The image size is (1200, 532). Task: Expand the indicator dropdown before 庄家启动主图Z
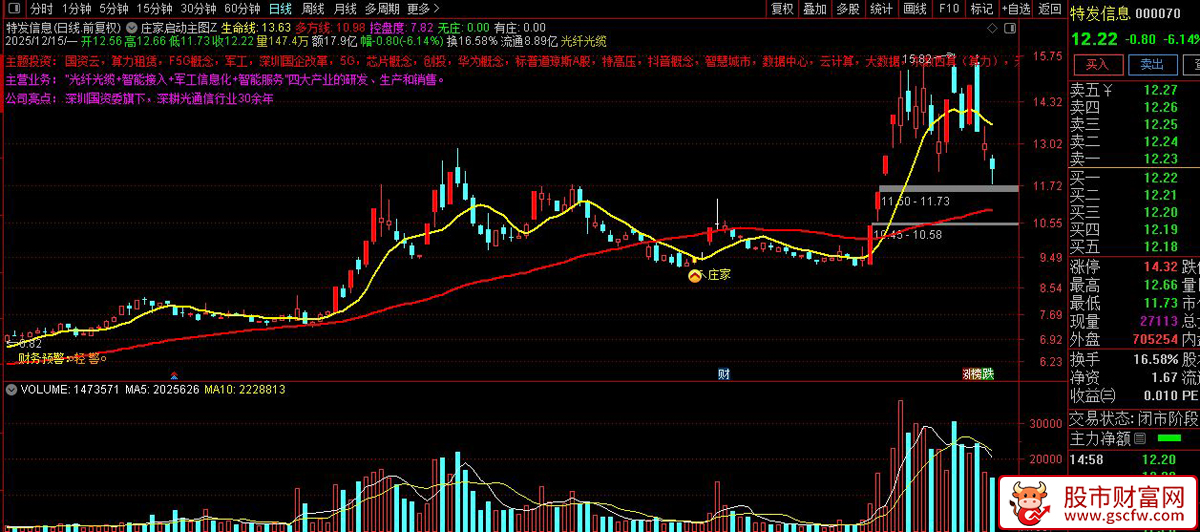133,27
